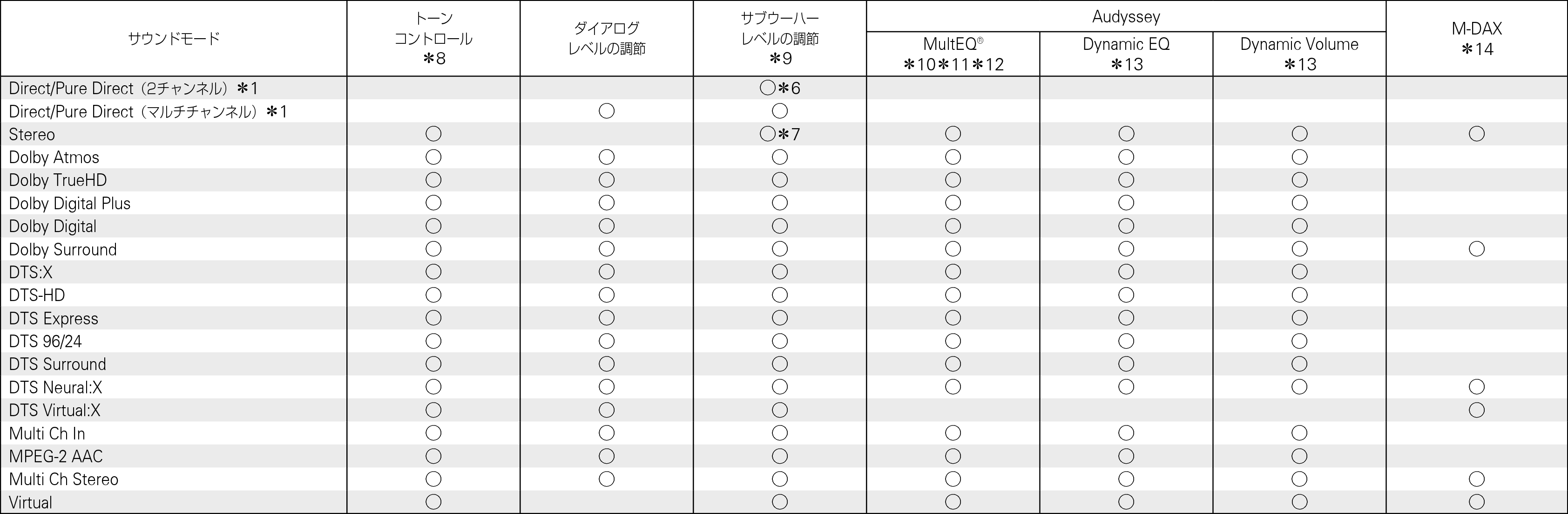
Task: Click Direct multichannel dialog level circle
Action: coord(606,111)
